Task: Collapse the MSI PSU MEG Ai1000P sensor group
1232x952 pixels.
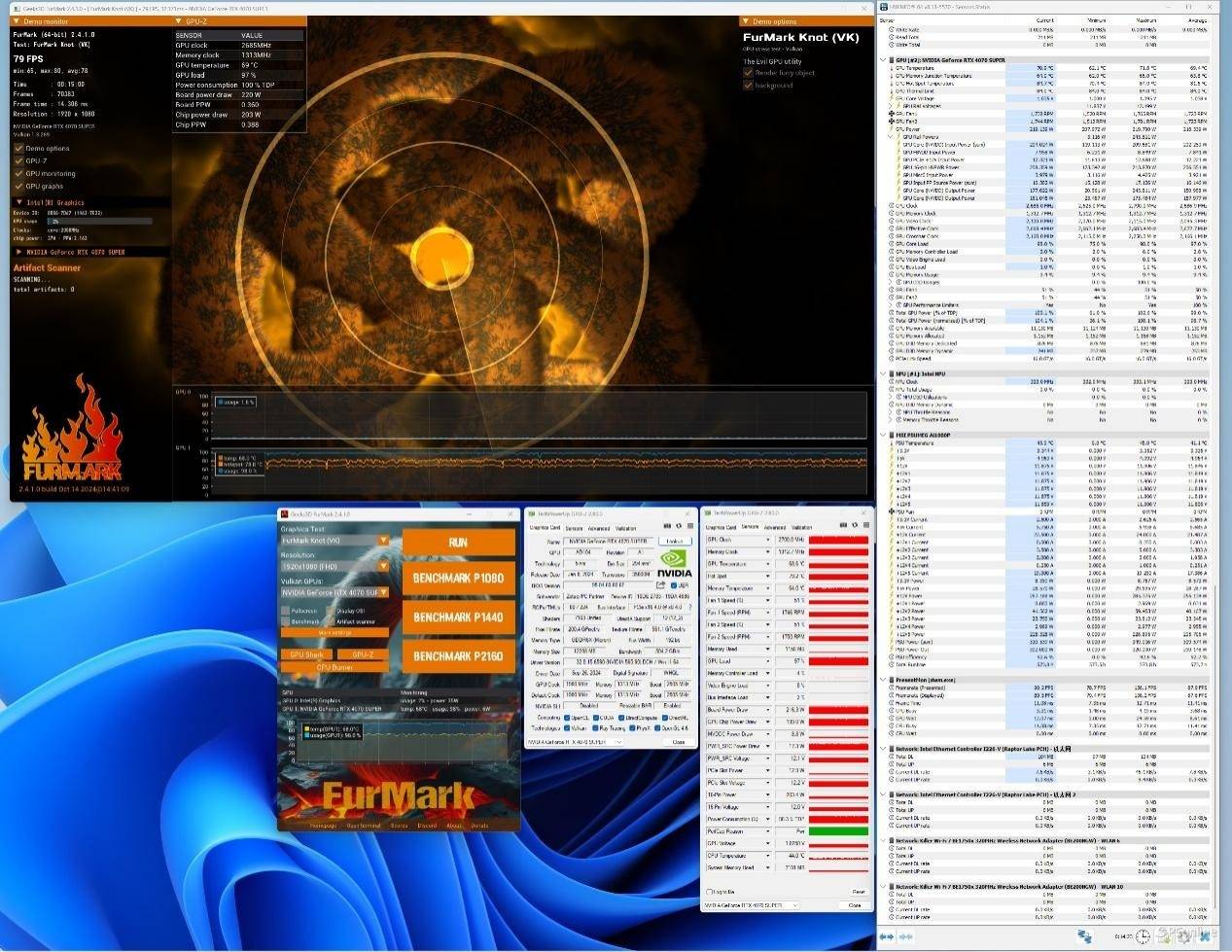Action: coord(883,436)
